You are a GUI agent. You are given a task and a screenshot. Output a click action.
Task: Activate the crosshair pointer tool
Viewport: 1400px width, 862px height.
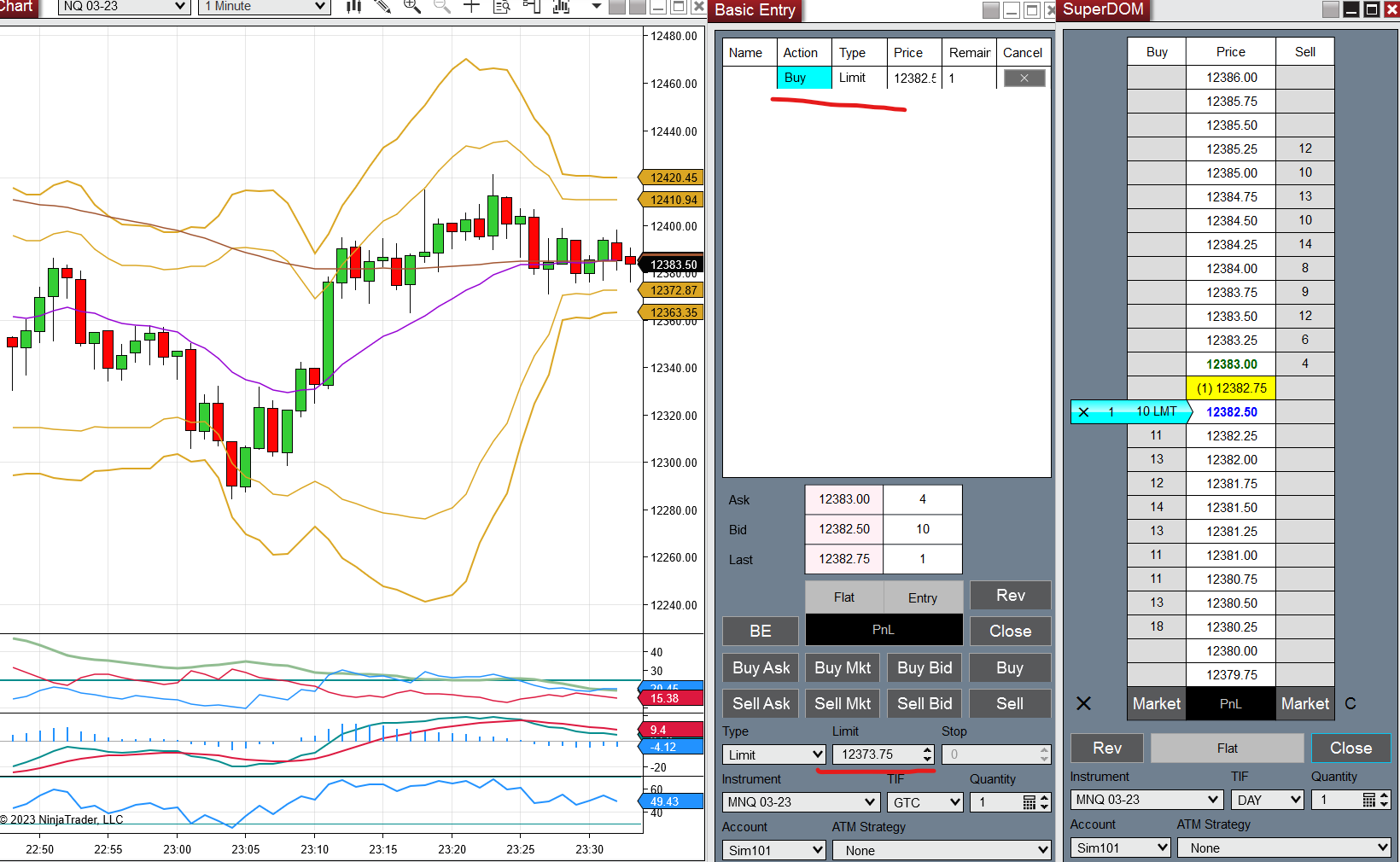coord(471,6)
